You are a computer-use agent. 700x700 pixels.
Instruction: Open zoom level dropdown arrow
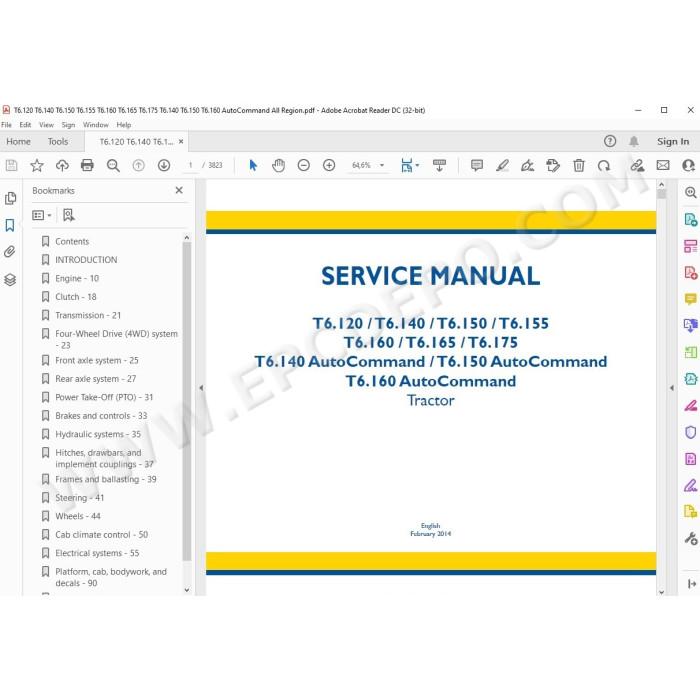pos(382,165)
